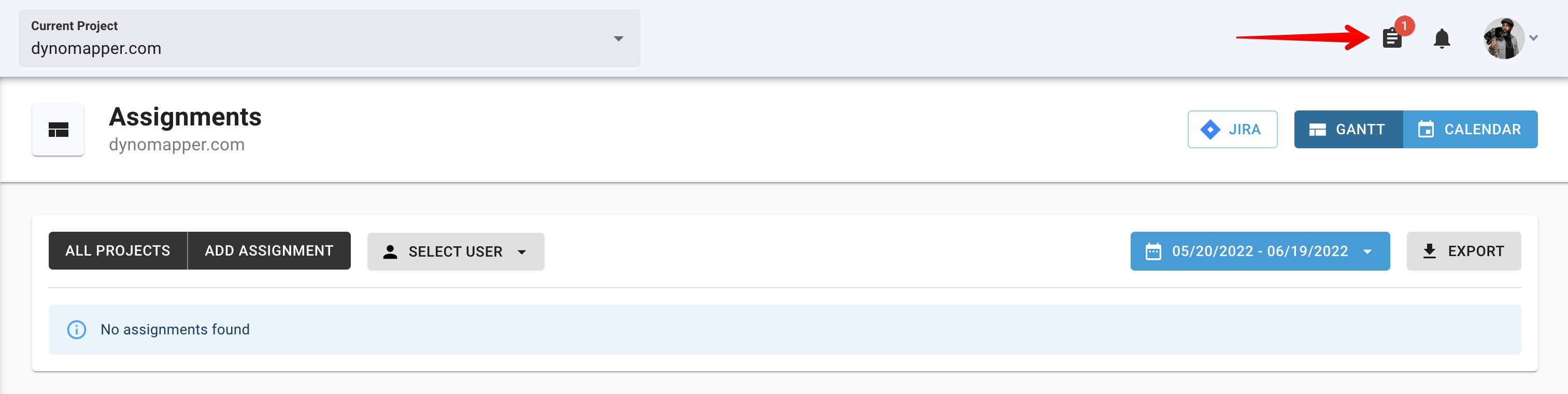Open the notifications bell

pos(1442,38)
